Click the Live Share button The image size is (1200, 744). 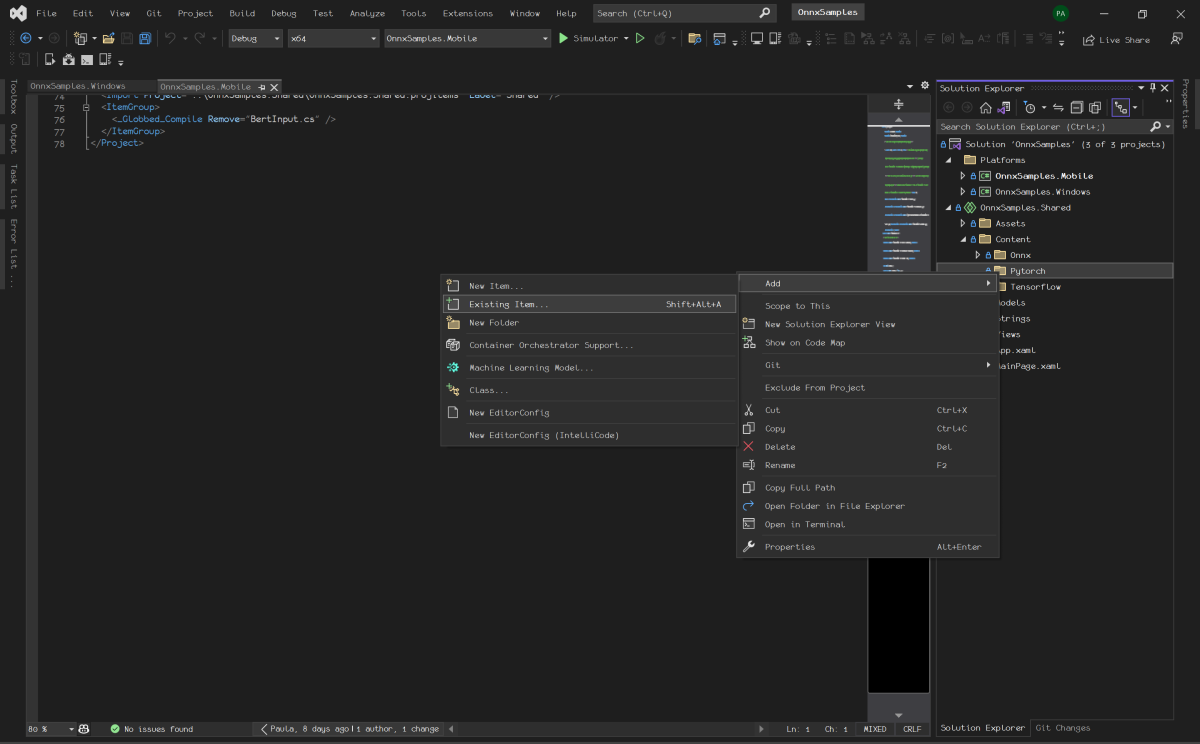coord(1116,40)
